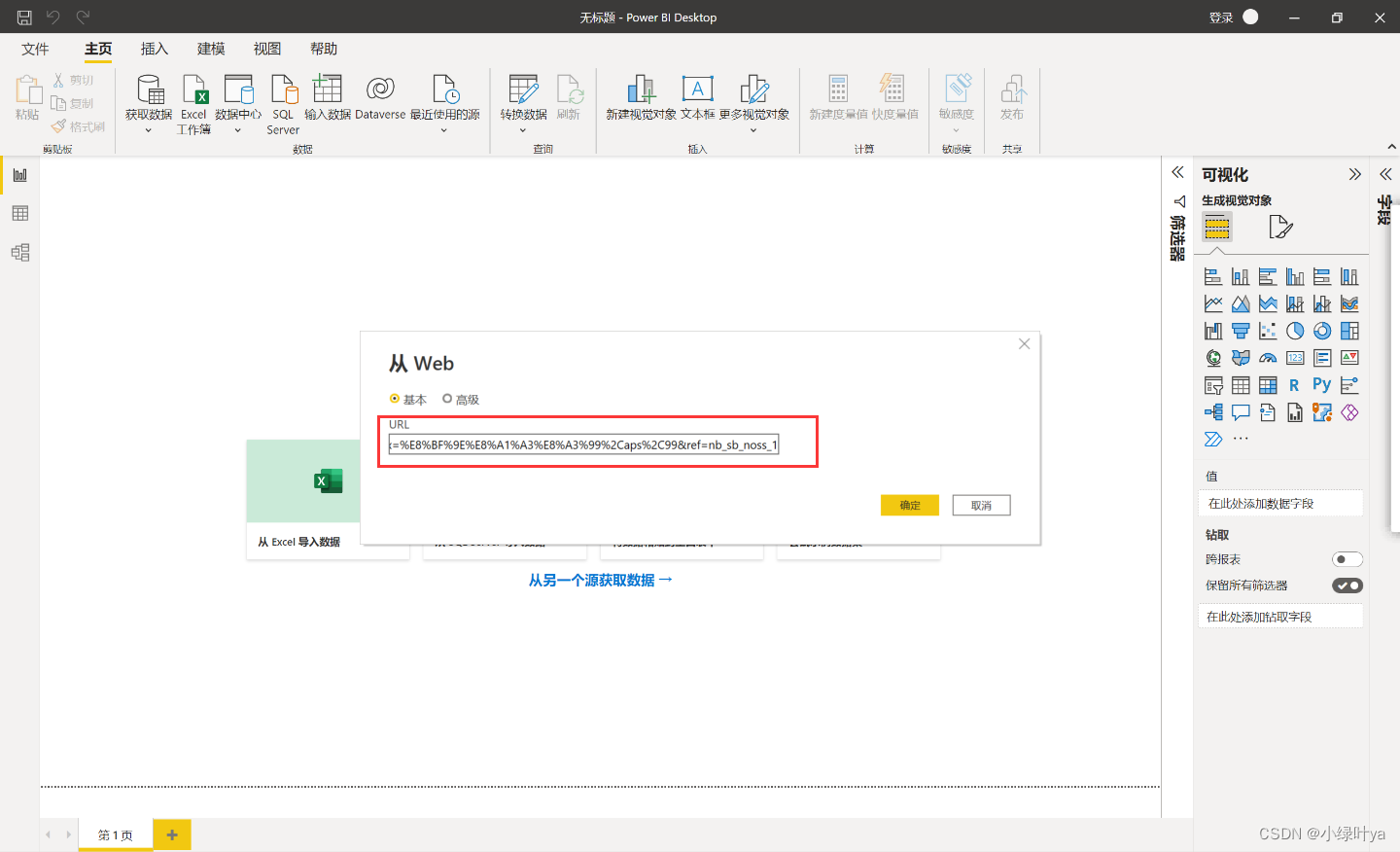Viewport: 1400px width, 852px height.
Task: Expand the filters pane chevron
Action: click(x=1177, y=172)
